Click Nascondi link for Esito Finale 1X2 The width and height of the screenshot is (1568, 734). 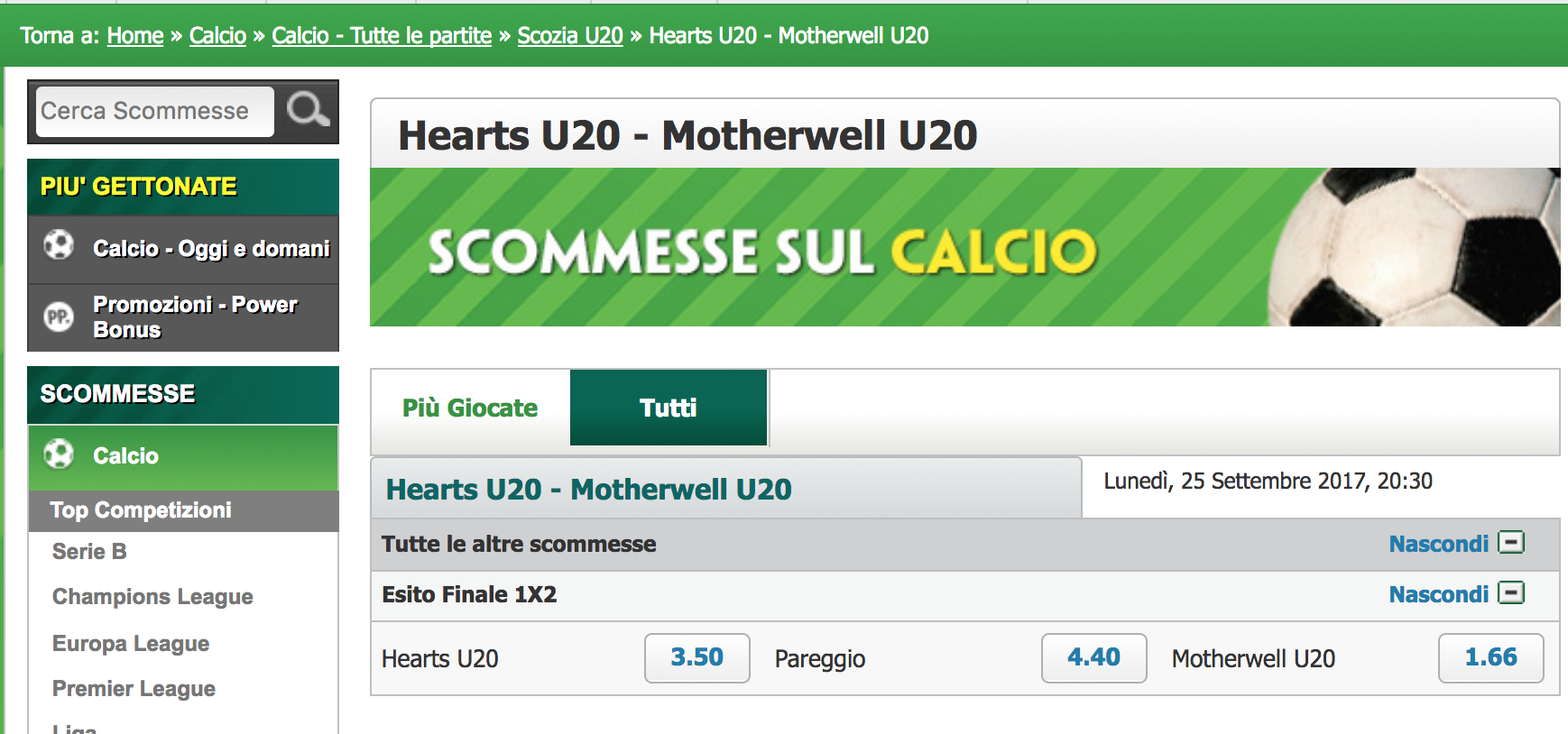(x=1438, y=594)
